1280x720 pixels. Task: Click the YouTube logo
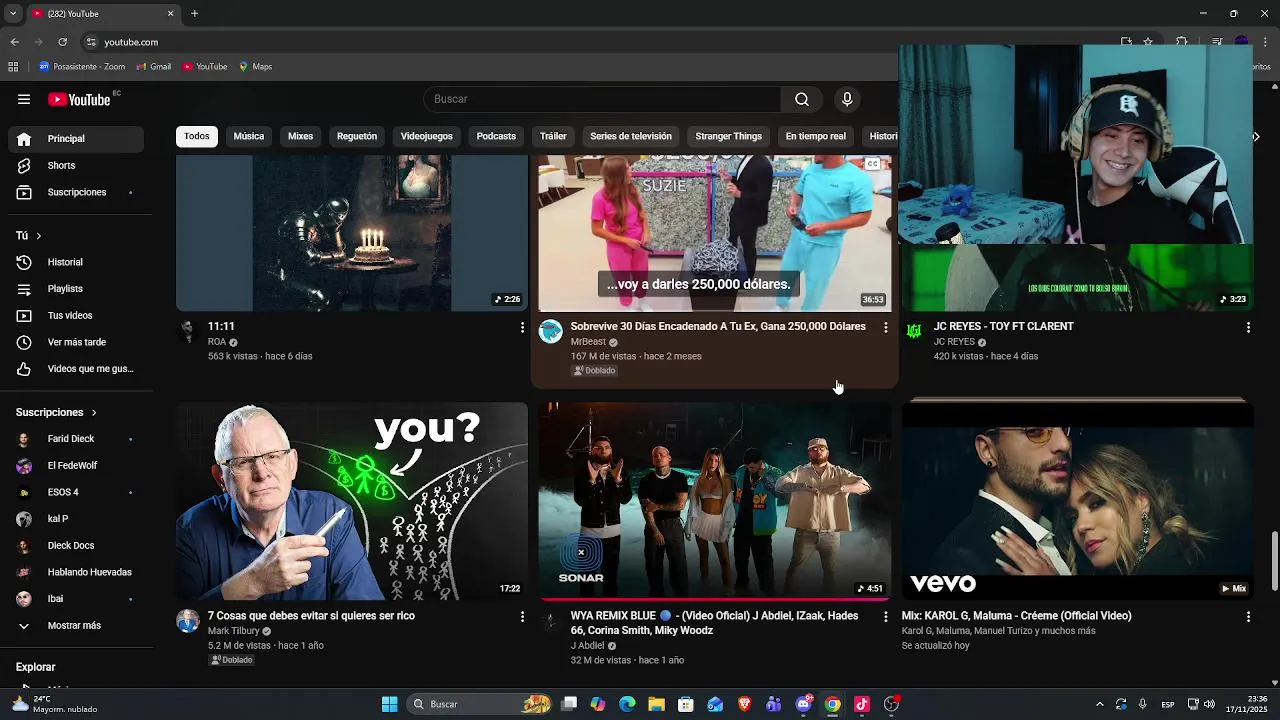[x=80, y=99]
